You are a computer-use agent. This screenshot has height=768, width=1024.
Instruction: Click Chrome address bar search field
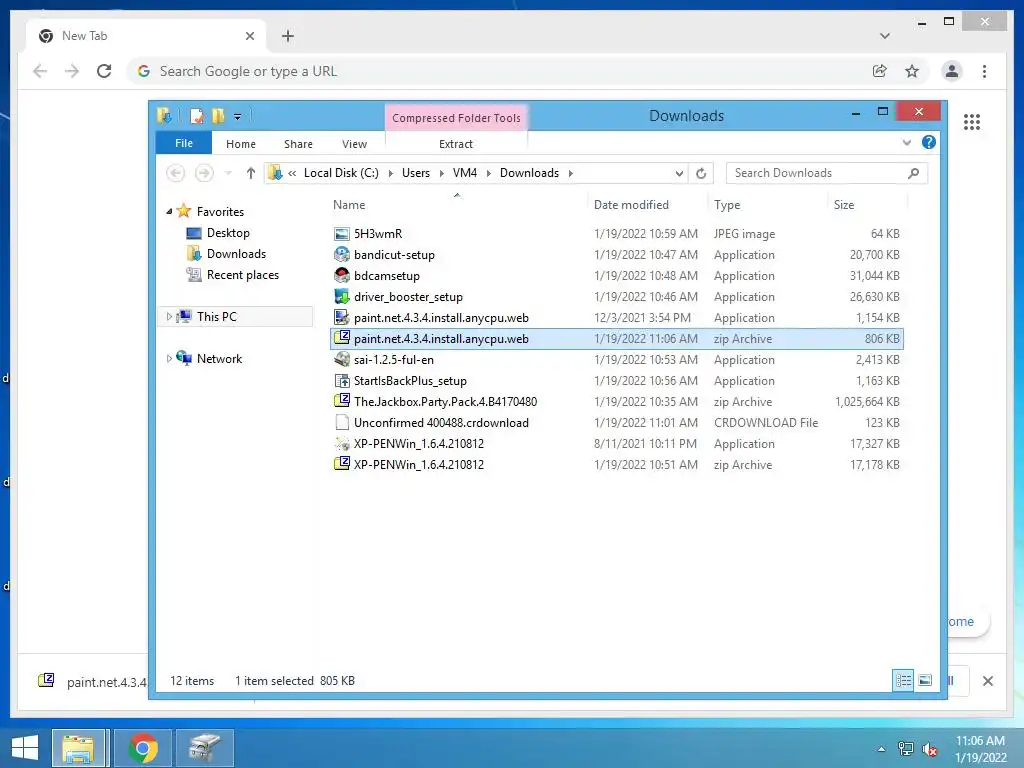click(x=496, y=71)
